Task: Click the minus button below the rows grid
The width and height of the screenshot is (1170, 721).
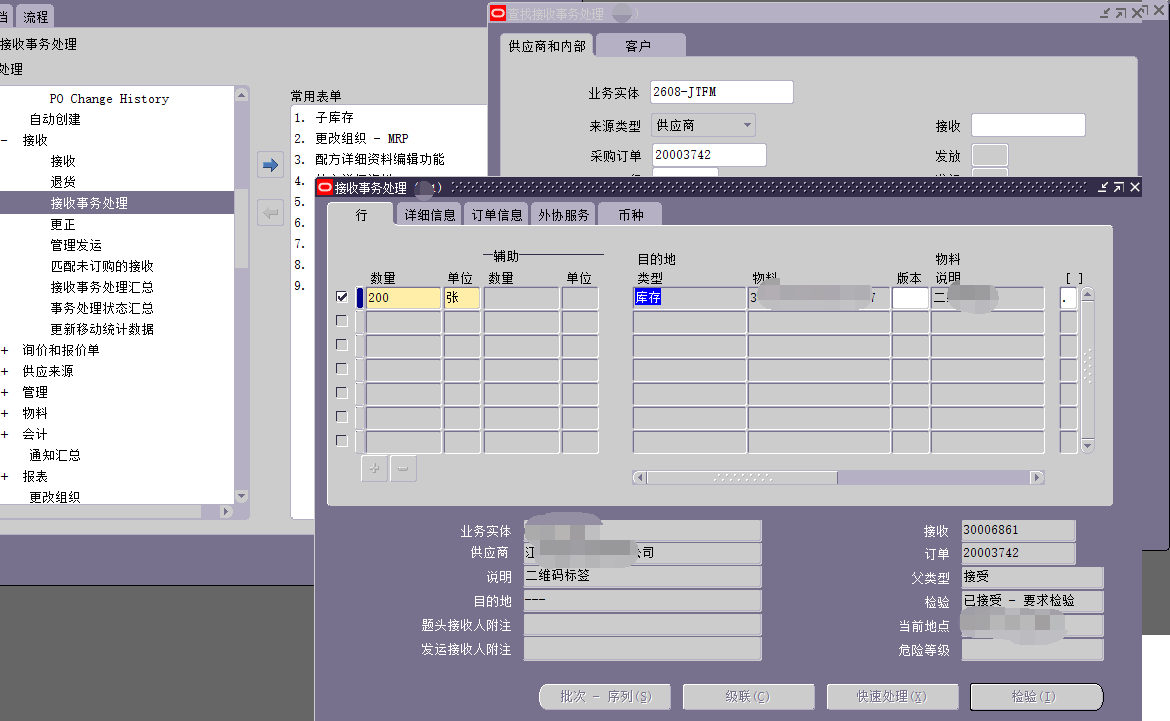Action: pyautogui.click(x=403, y=468)
